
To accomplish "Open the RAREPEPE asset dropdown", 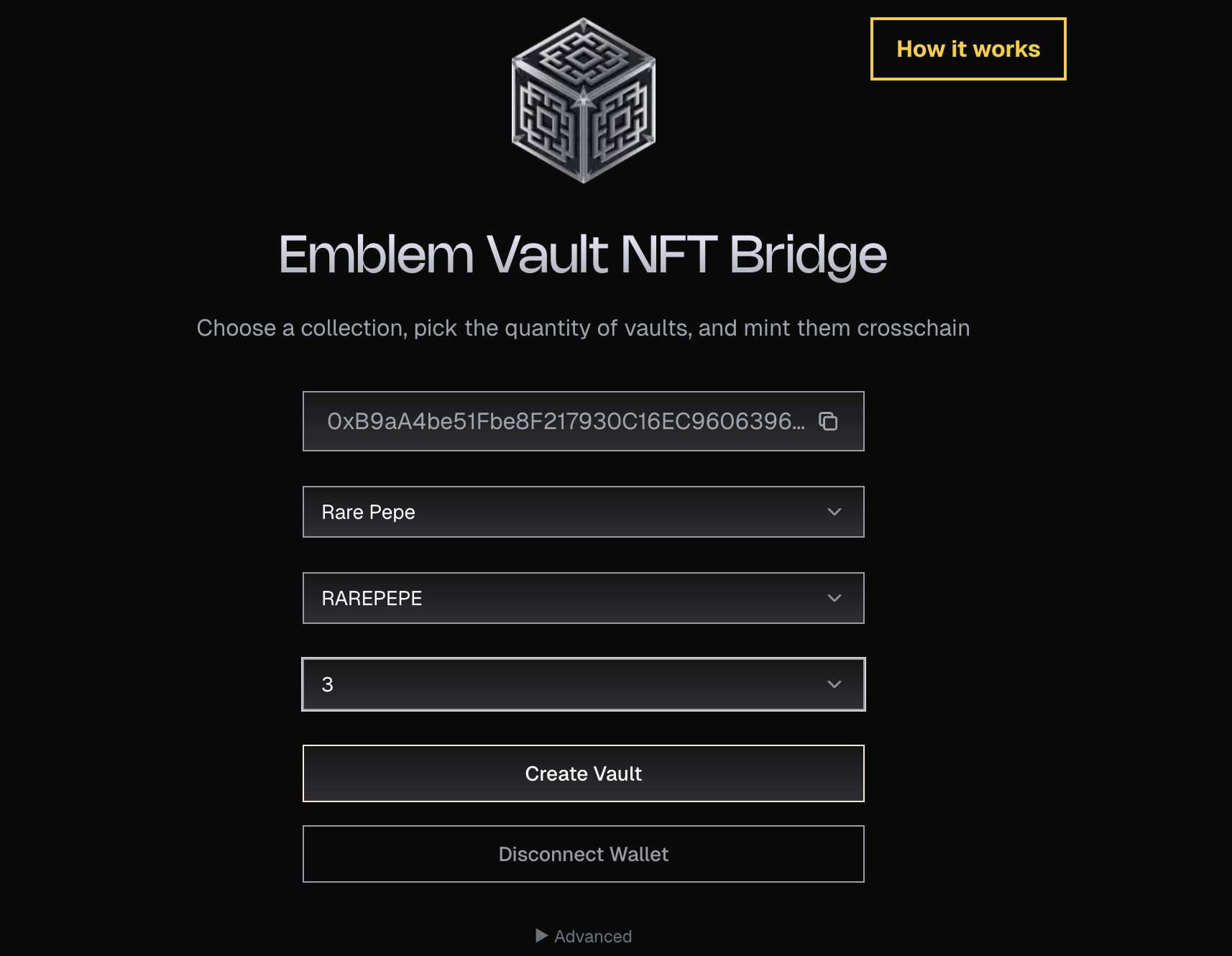I will (568, 598).
